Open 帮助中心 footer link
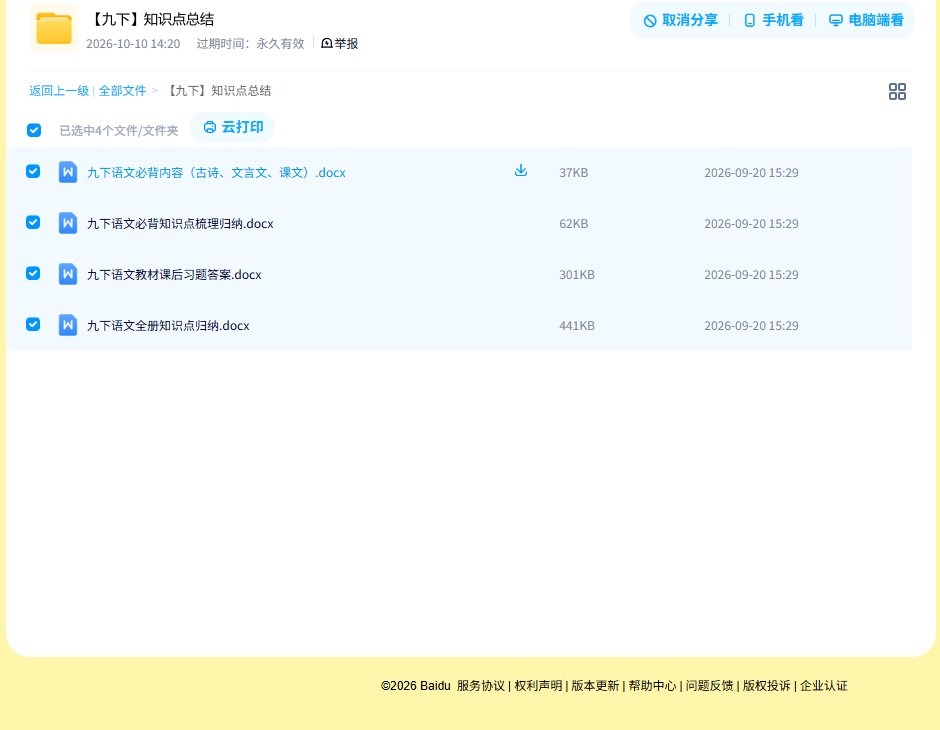 click(652, 686)
